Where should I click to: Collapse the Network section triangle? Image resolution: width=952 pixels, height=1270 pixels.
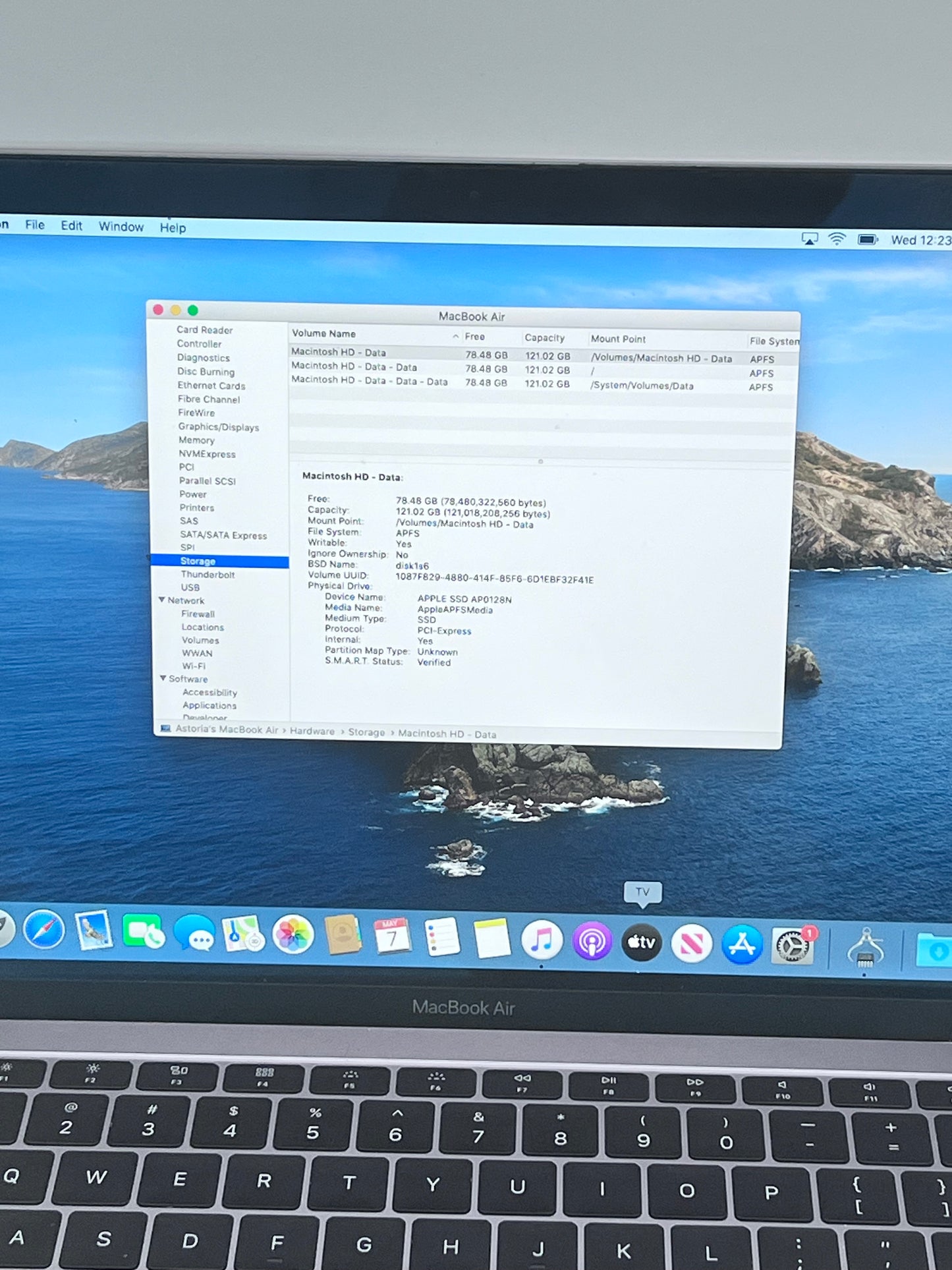point(161,600)
